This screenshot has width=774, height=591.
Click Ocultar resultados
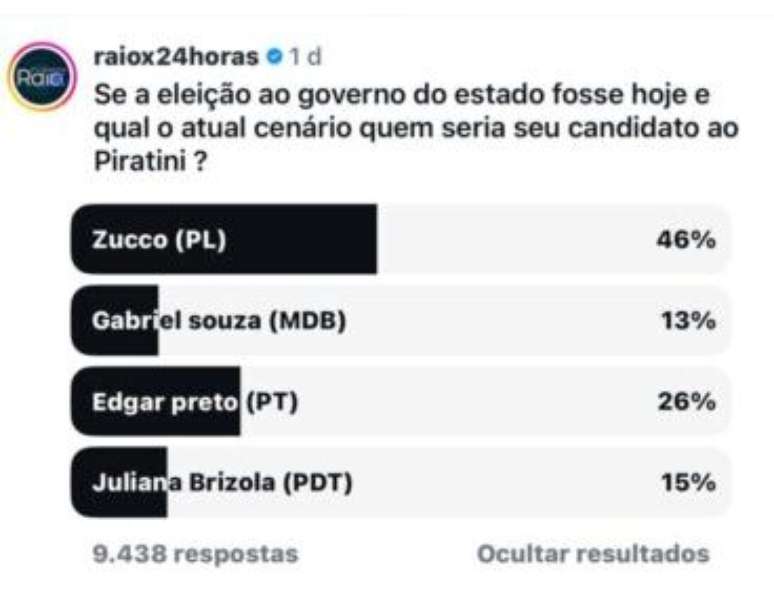[592, 553]
